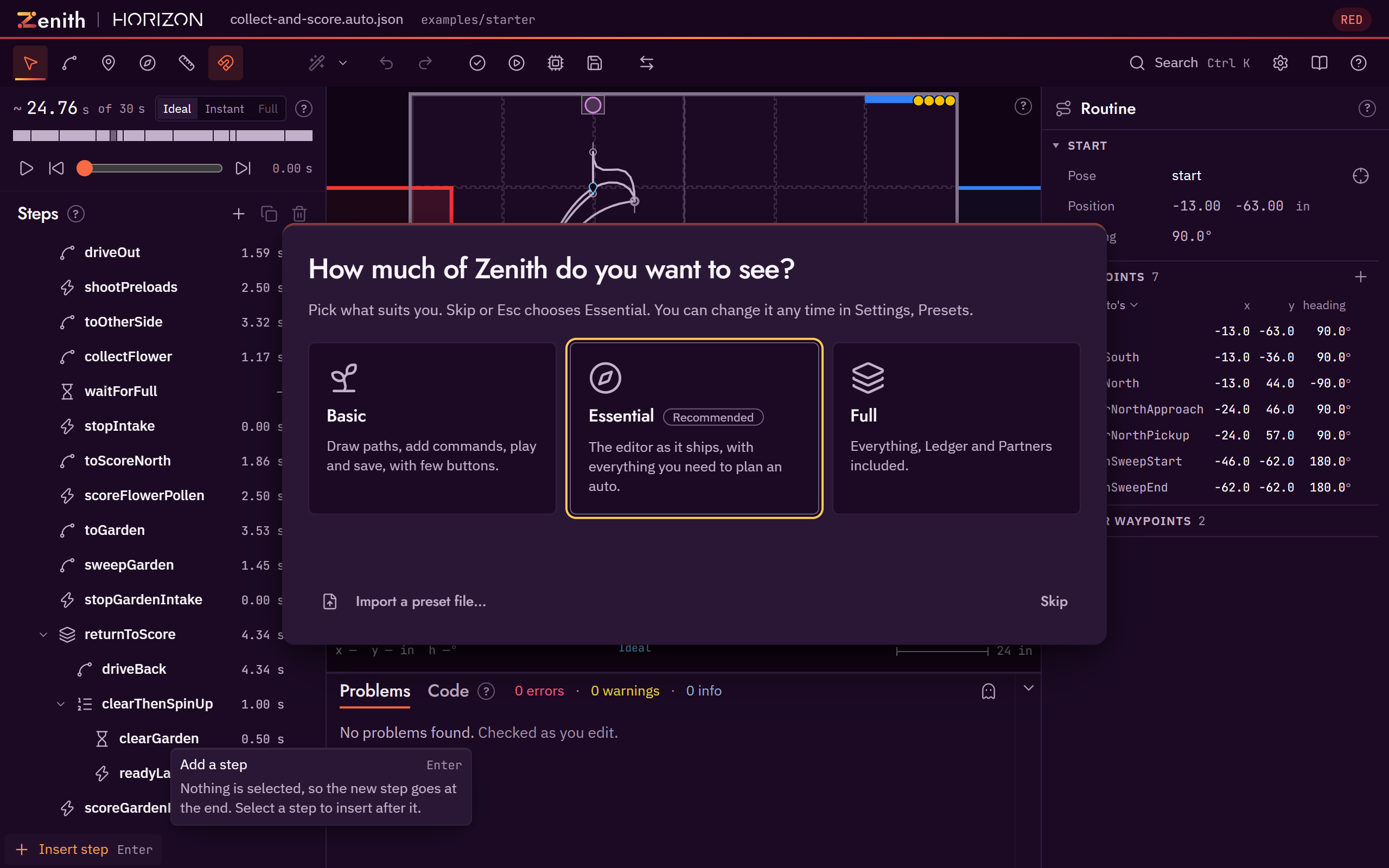The width and height of the screenshot is (1389, 868).
Task: Open Search Ctrl K field
Action: (x=1190, y=62)
